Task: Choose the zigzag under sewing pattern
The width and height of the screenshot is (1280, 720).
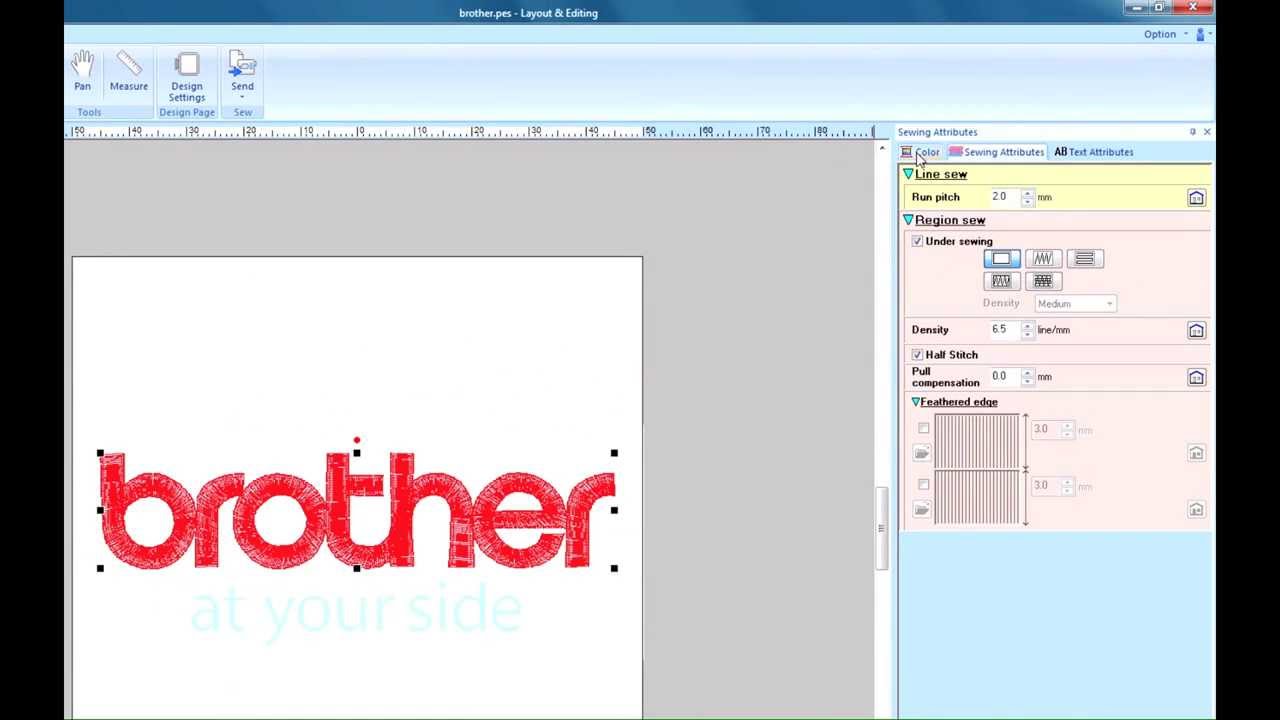Action: point(1043,259)
